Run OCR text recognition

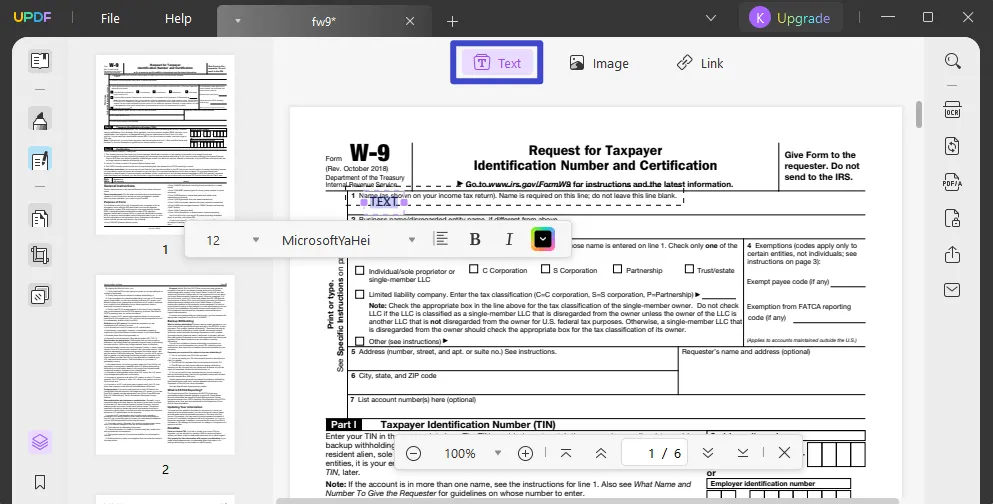[x=952, y=110]
